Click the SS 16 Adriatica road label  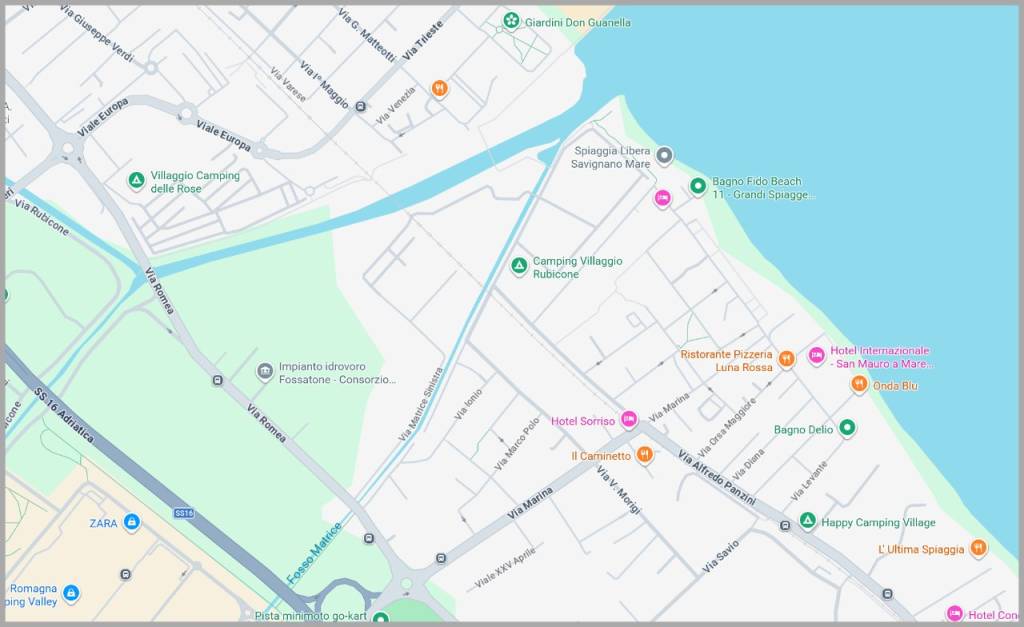click(64, 416)
